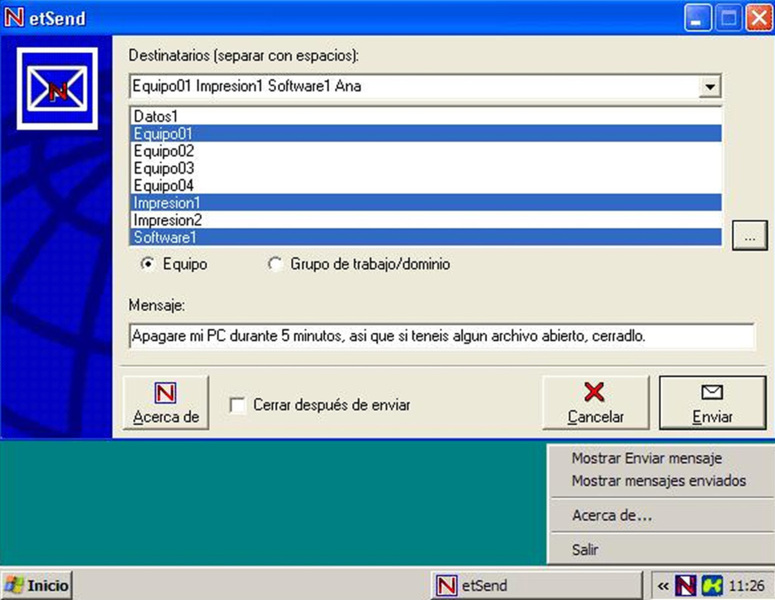Close the NetSend window
775x600 pixels.
click(x=759, y=18)
